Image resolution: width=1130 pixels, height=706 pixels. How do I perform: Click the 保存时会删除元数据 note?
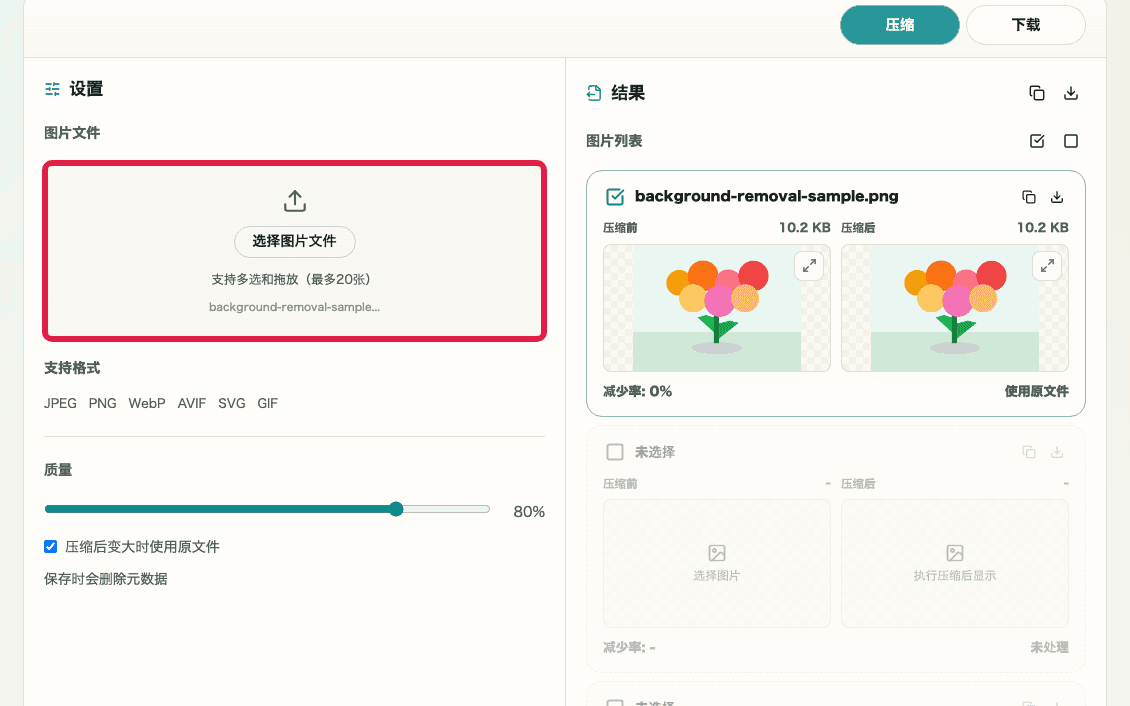pos(106,579)
